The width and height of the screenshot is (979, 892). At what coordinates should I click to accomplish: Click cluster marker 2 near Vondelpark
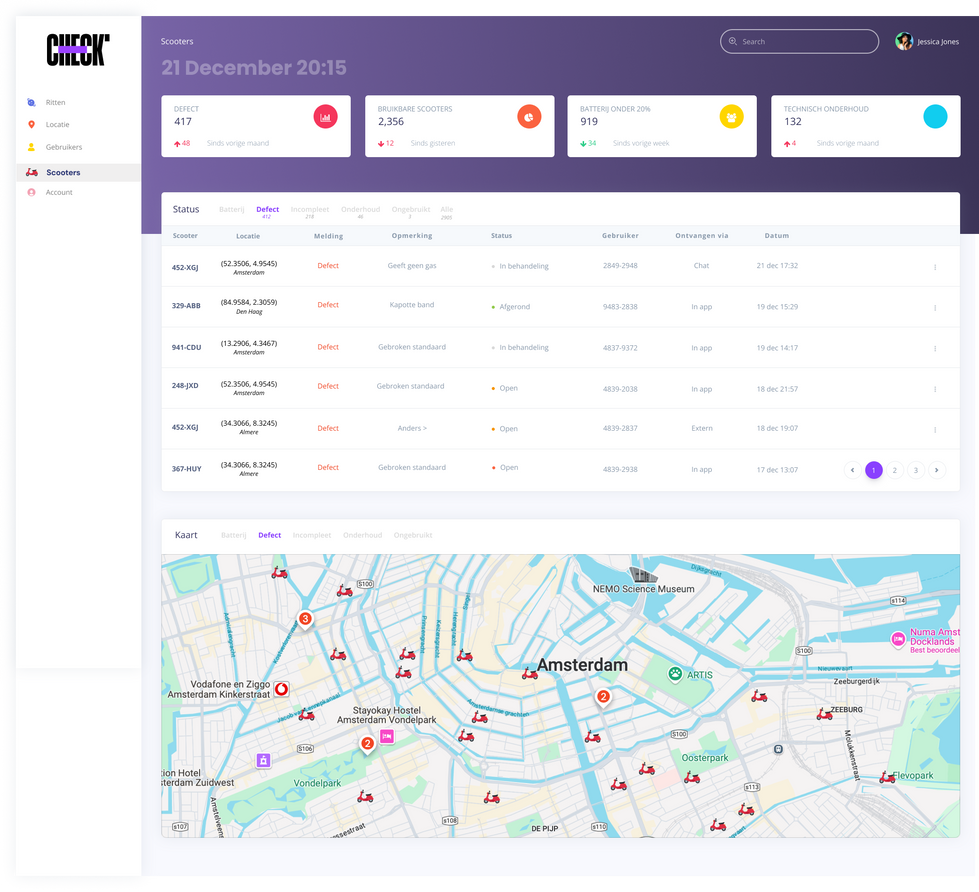(x=368, y=744)
